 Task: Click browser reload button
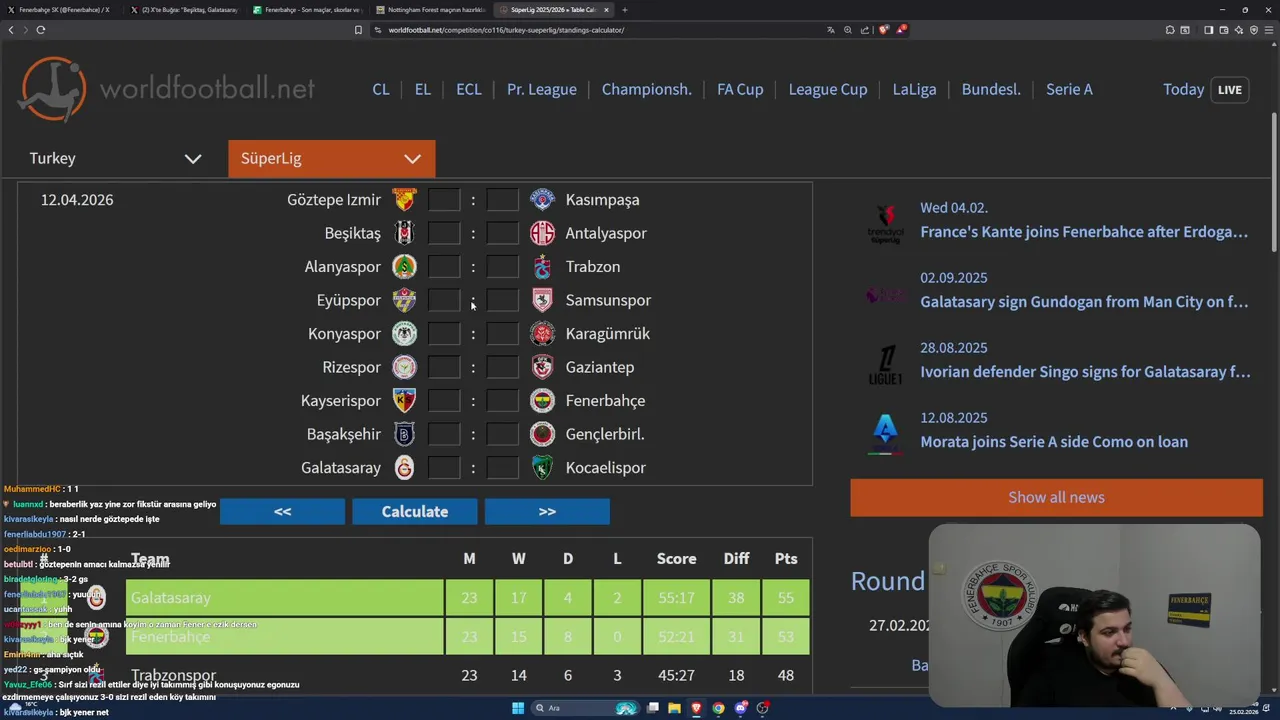(x=40, y=30)
